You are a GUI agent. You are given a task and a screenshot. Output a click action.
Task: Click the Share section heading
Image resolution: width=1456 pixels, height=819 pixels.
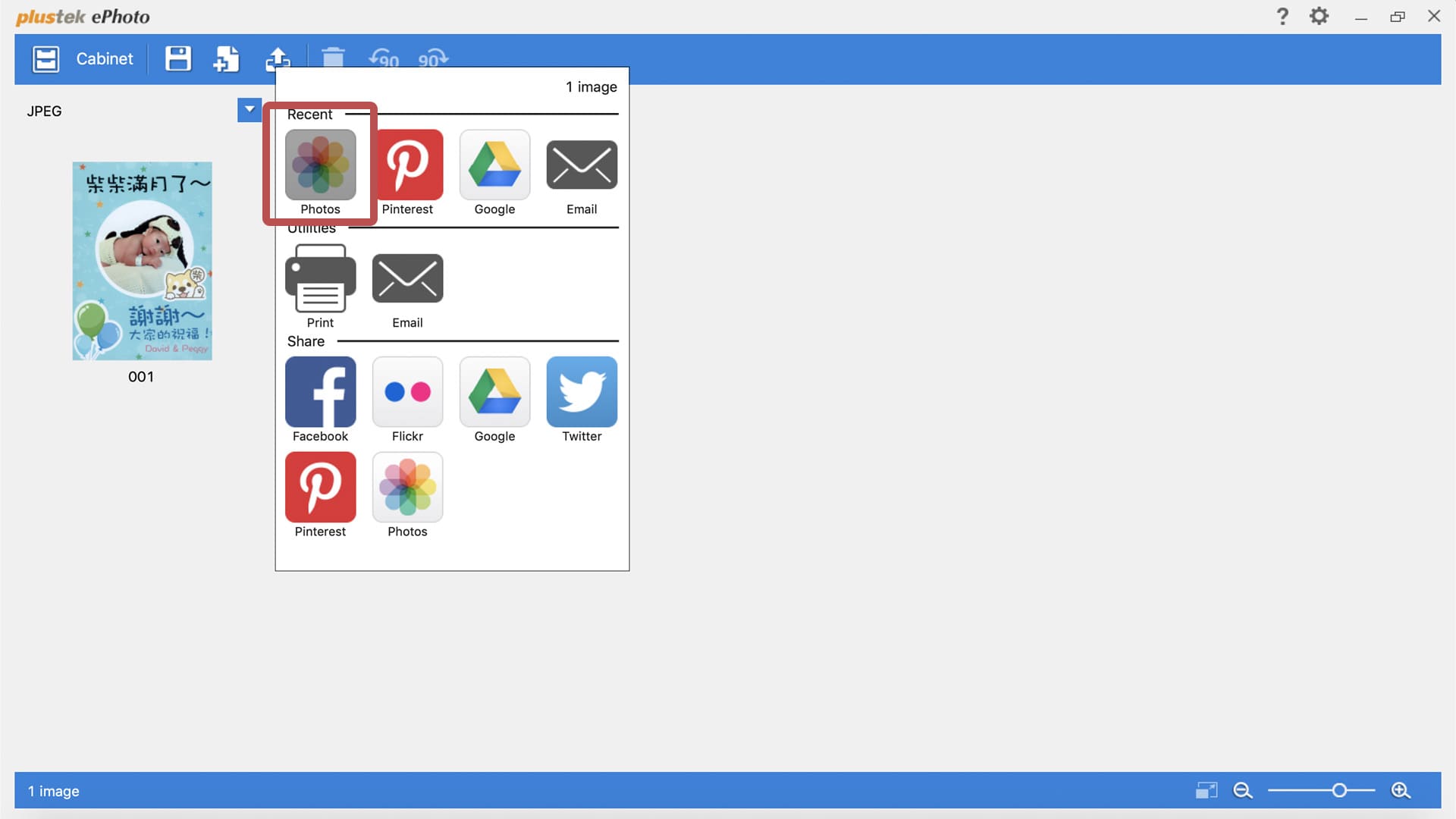[306, 341]
